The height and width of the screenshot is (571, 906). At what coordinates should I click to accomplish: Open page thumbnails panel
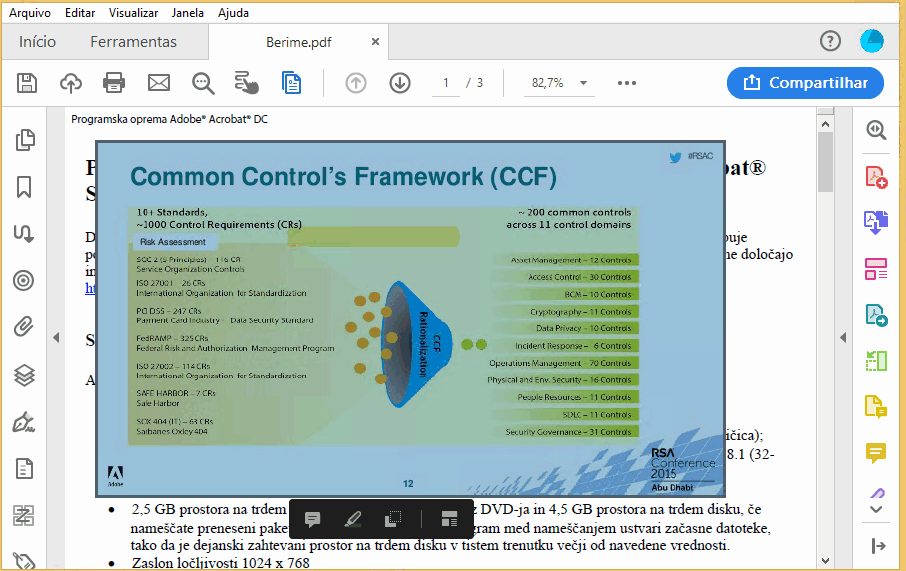coord(24,140)
